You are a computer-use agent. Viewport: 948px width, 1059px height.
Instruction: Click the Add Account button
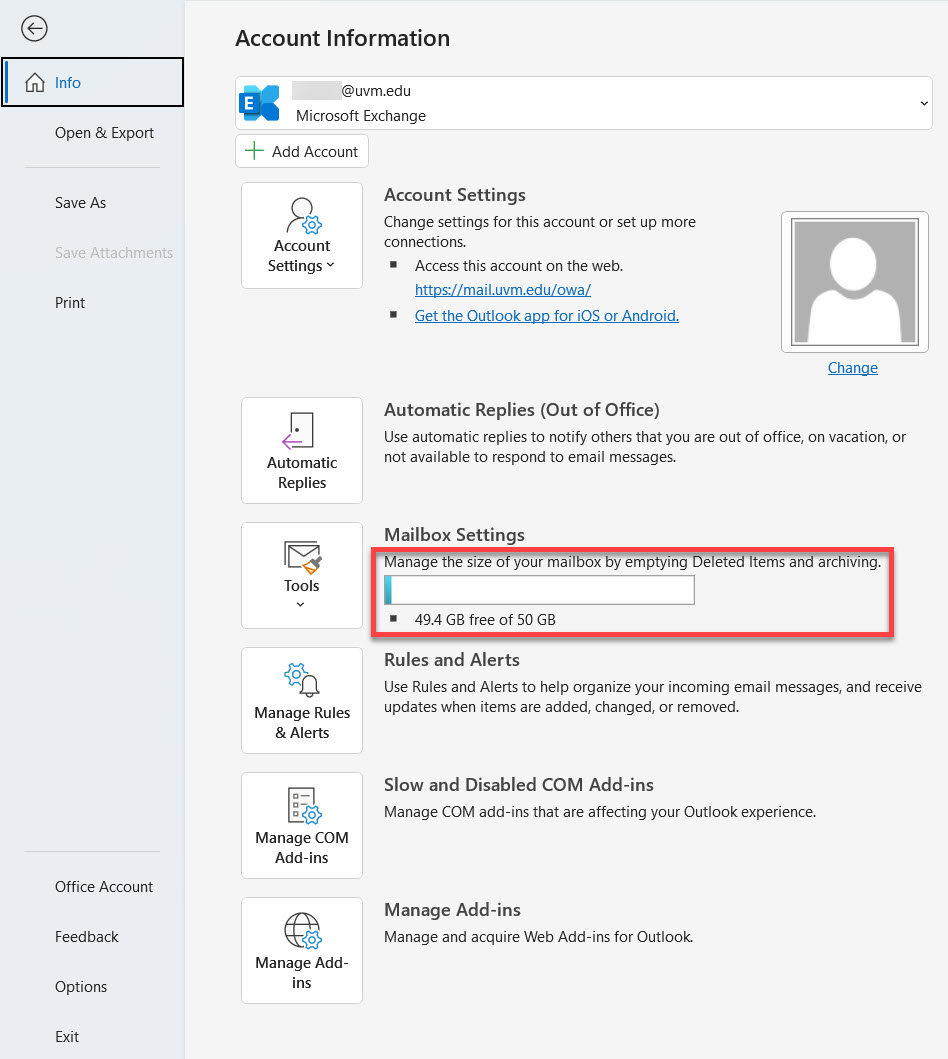pos(301,151)
